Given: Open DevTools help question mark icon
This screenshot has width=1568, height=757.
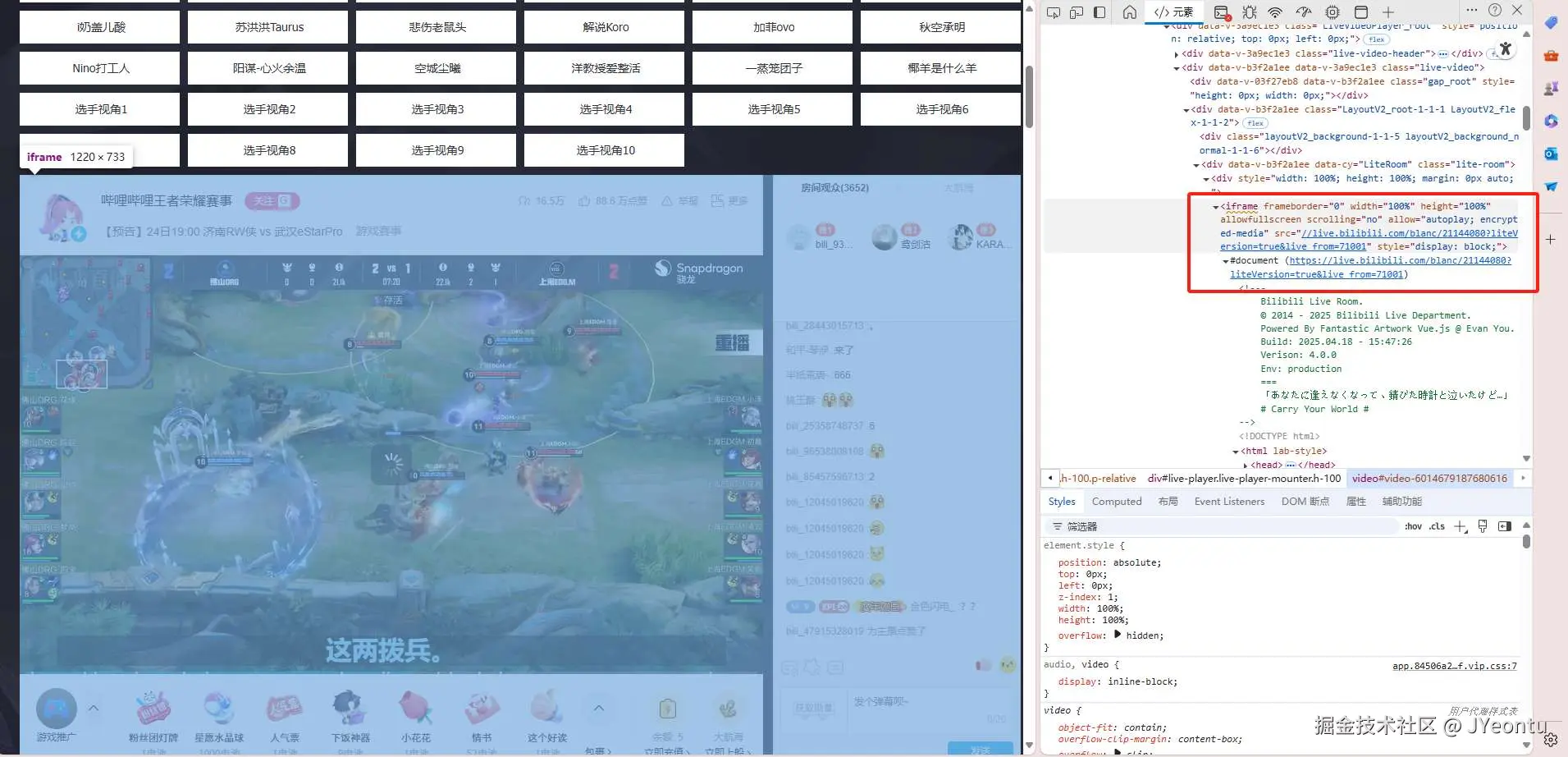Looking at the screenshot, I should 1495,10.
